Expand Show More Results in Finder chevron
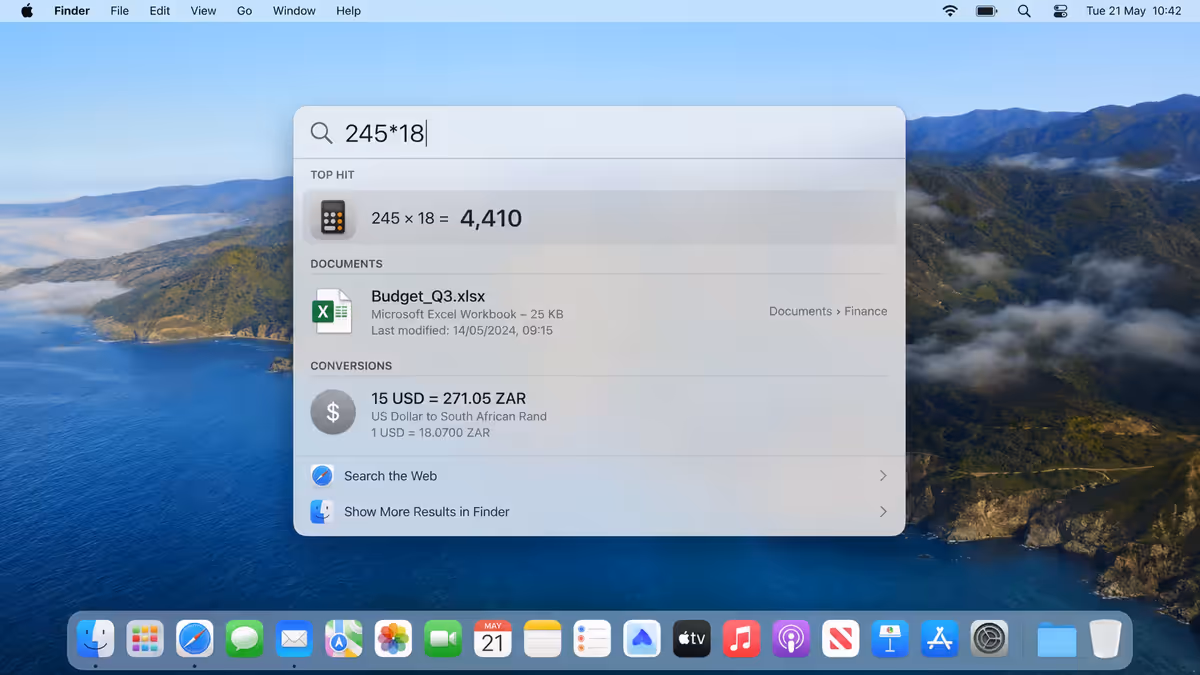 pyautogui.click(x=883, y=512)
